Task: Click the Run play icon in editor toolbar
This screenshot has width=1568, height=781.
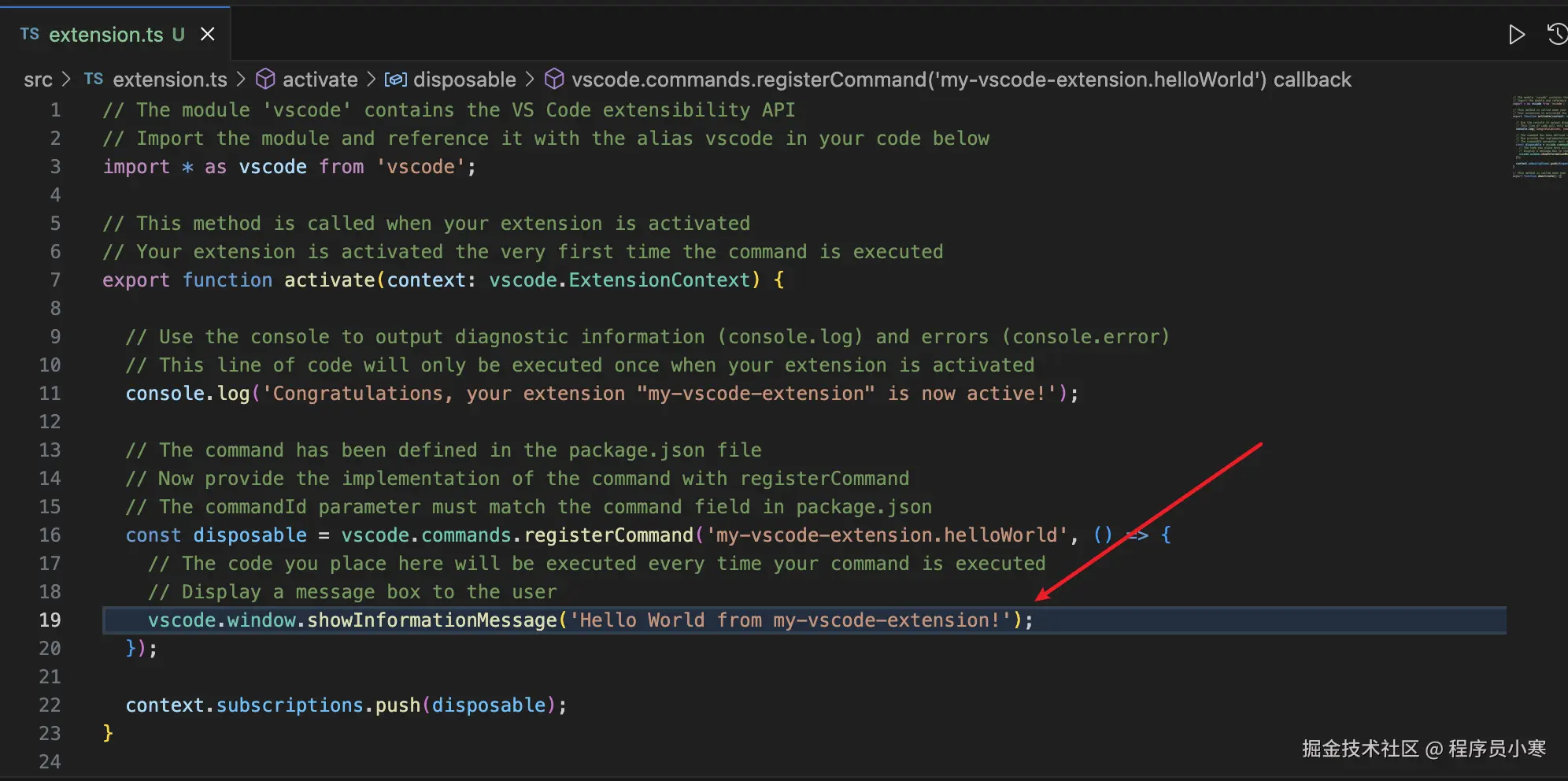Action: pos(1516,35)
